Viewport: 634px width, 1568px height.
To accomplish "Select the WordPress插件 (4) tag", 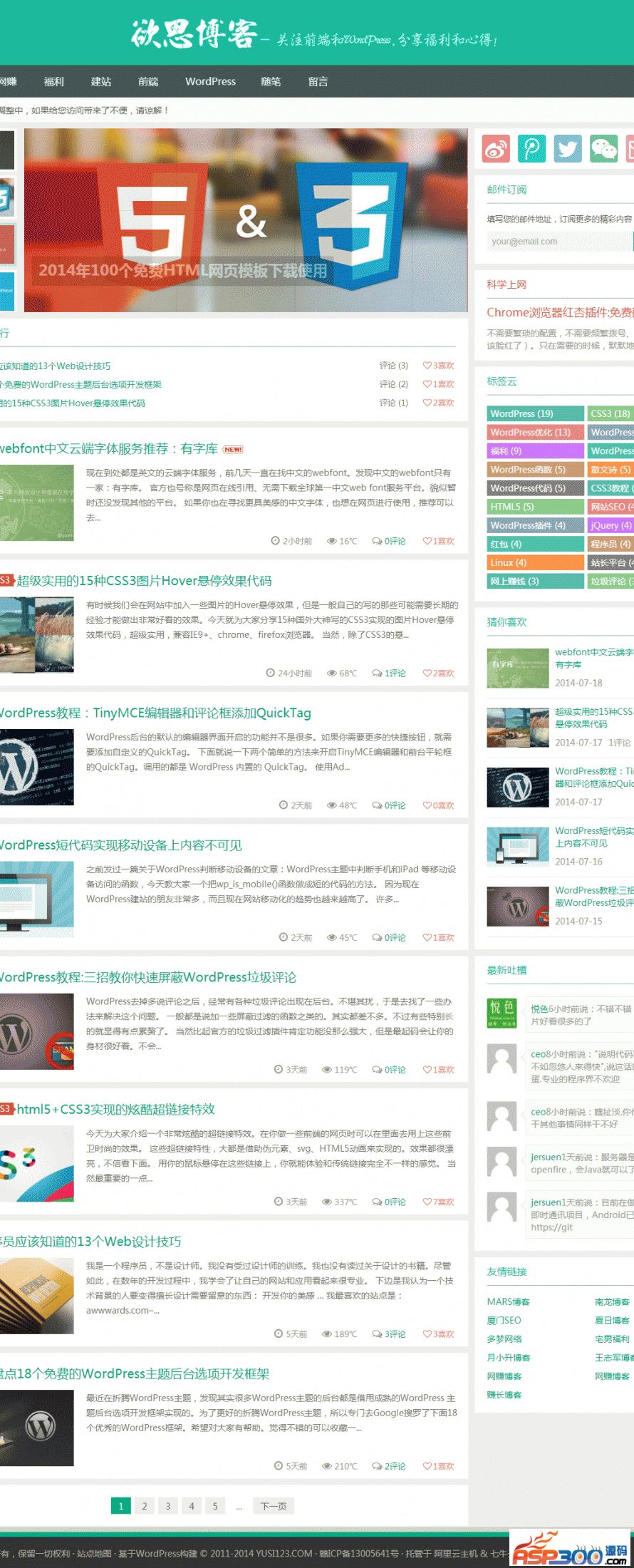I will [x=536, y=525].
